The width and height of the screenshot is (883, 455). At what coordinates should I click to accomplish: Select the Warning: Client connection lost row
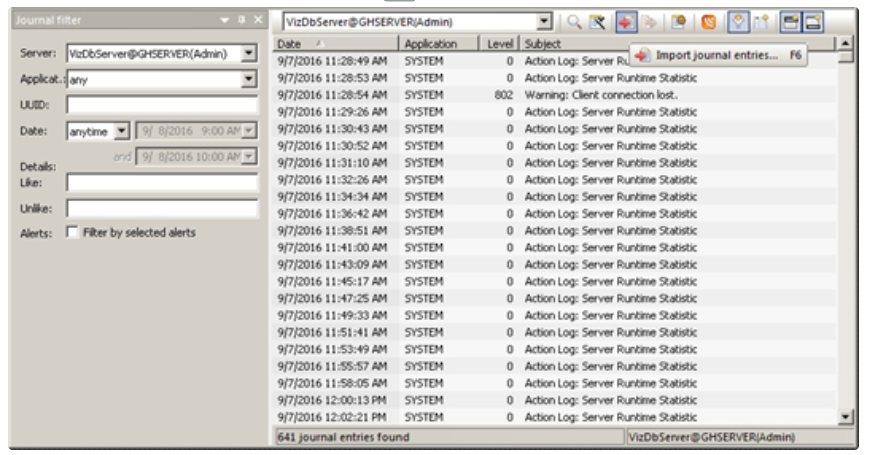point(555,95)
